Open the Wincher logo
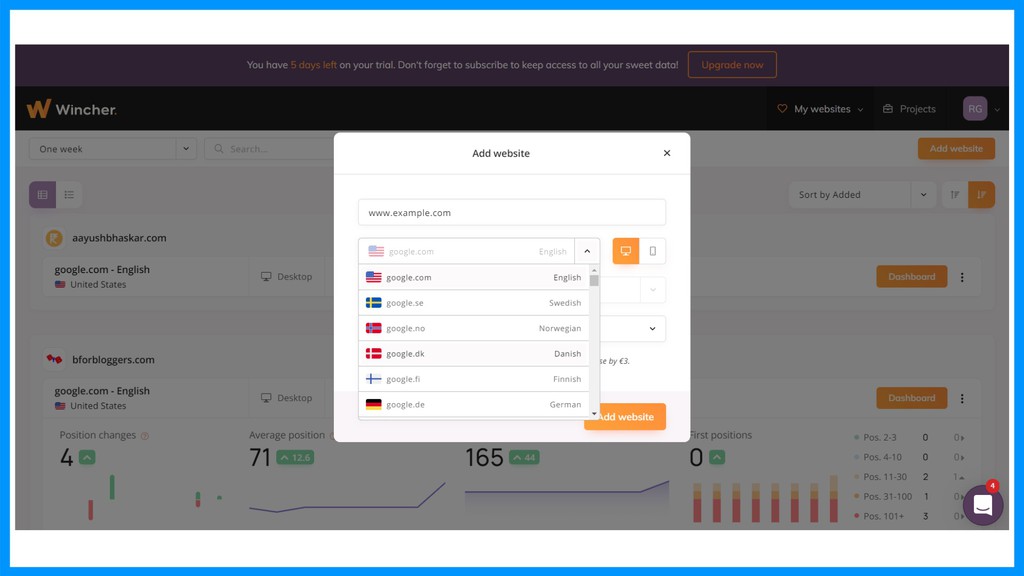The height and width of the screenshot is (576, 1024). coord(72,108)
